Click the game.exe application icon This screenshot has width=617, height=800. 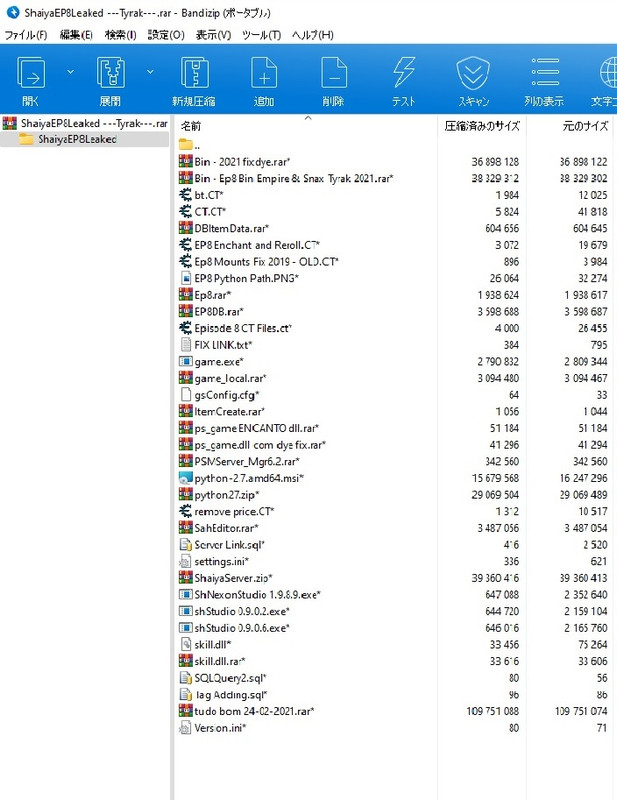coord(186,361)
